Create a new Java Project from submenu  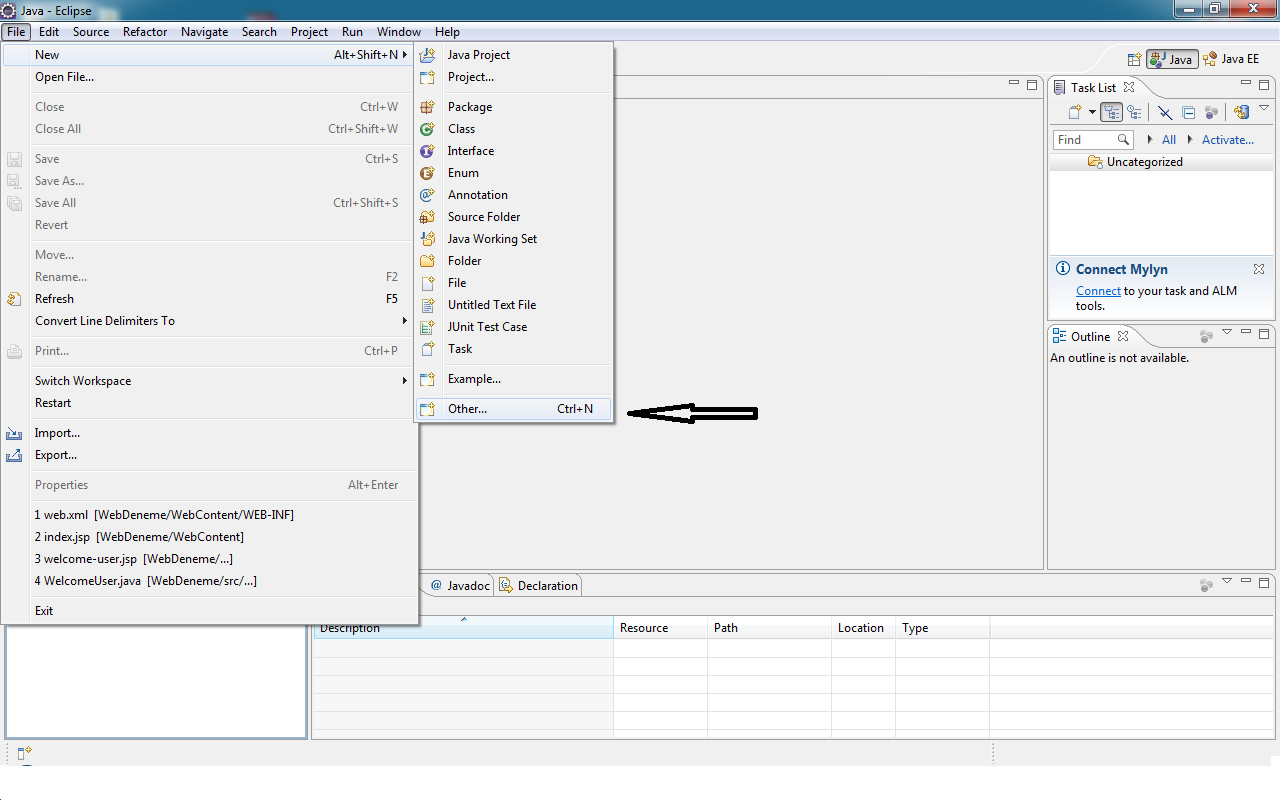[512, 55]
